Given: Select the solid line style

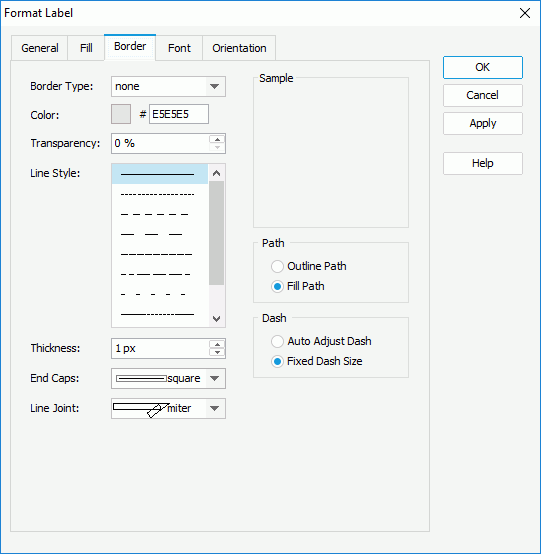Looking at the screenshot, I should [160, 174].
